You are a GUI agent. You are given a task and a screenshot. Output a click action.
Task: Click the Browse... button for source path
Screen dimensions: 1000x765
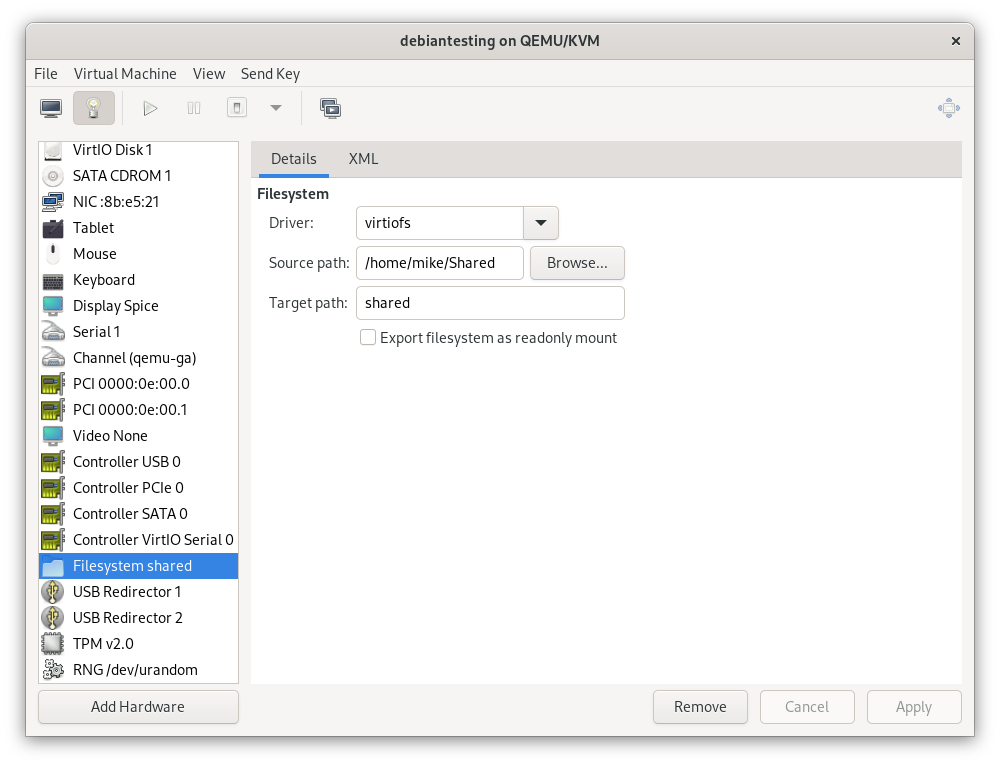coord(577,263)
